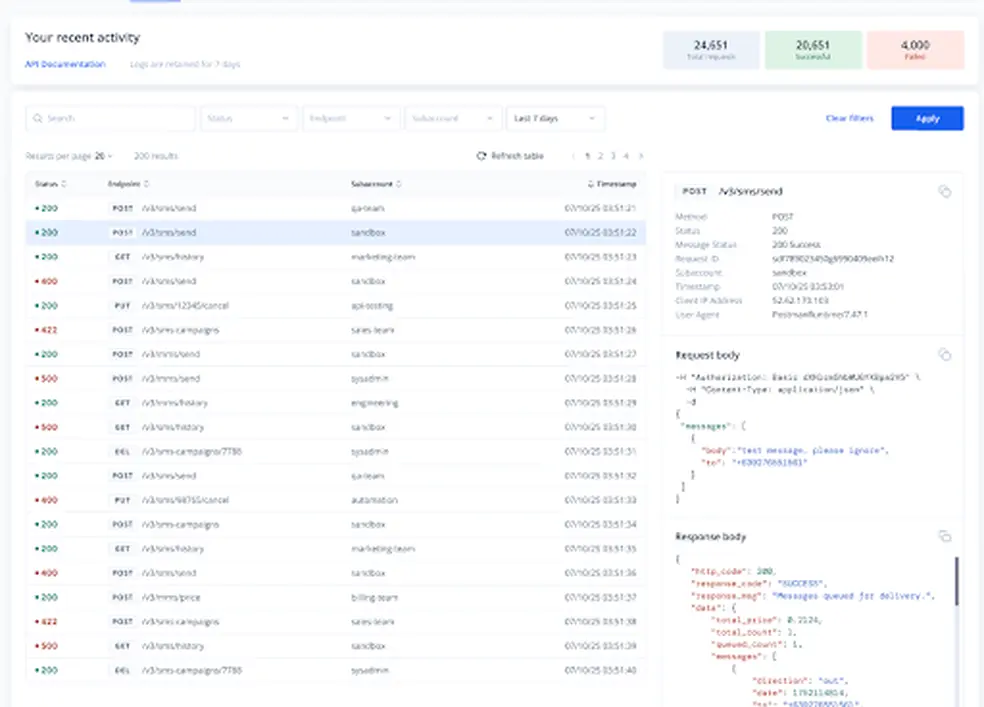Go to previous page with left arrow
The height and width of the screenshot is (707, 984).
[x=574, y=156]
